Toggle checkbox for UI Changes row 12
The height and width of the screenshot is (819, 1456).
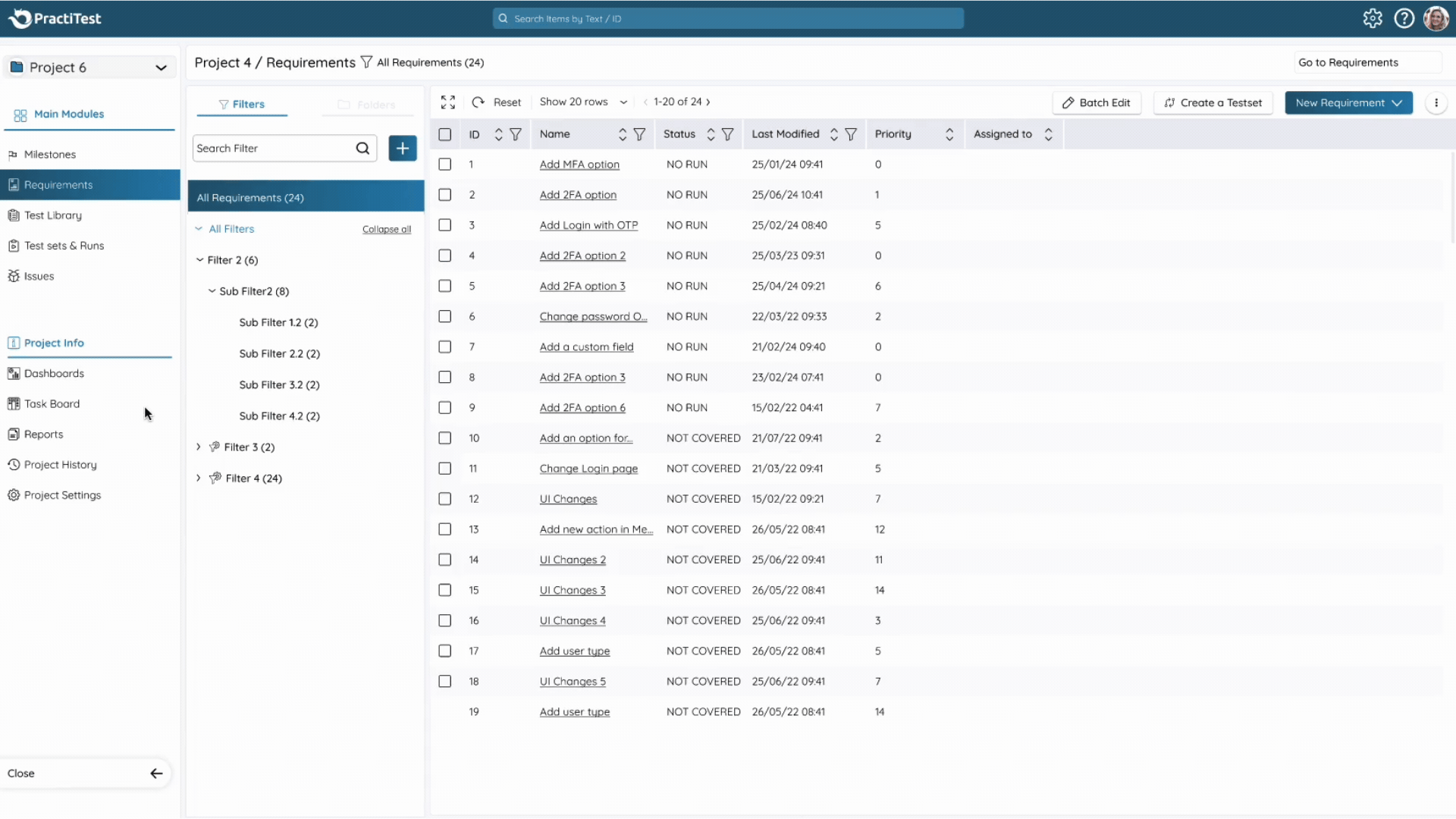[x=444, y=498]
